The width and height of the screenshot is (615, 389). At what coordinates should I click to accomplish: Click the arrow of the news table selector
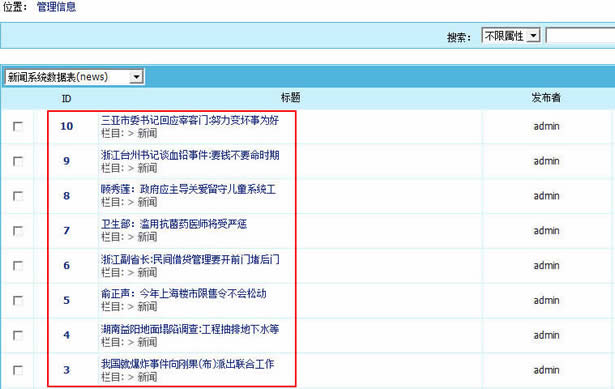click(136, 77)
